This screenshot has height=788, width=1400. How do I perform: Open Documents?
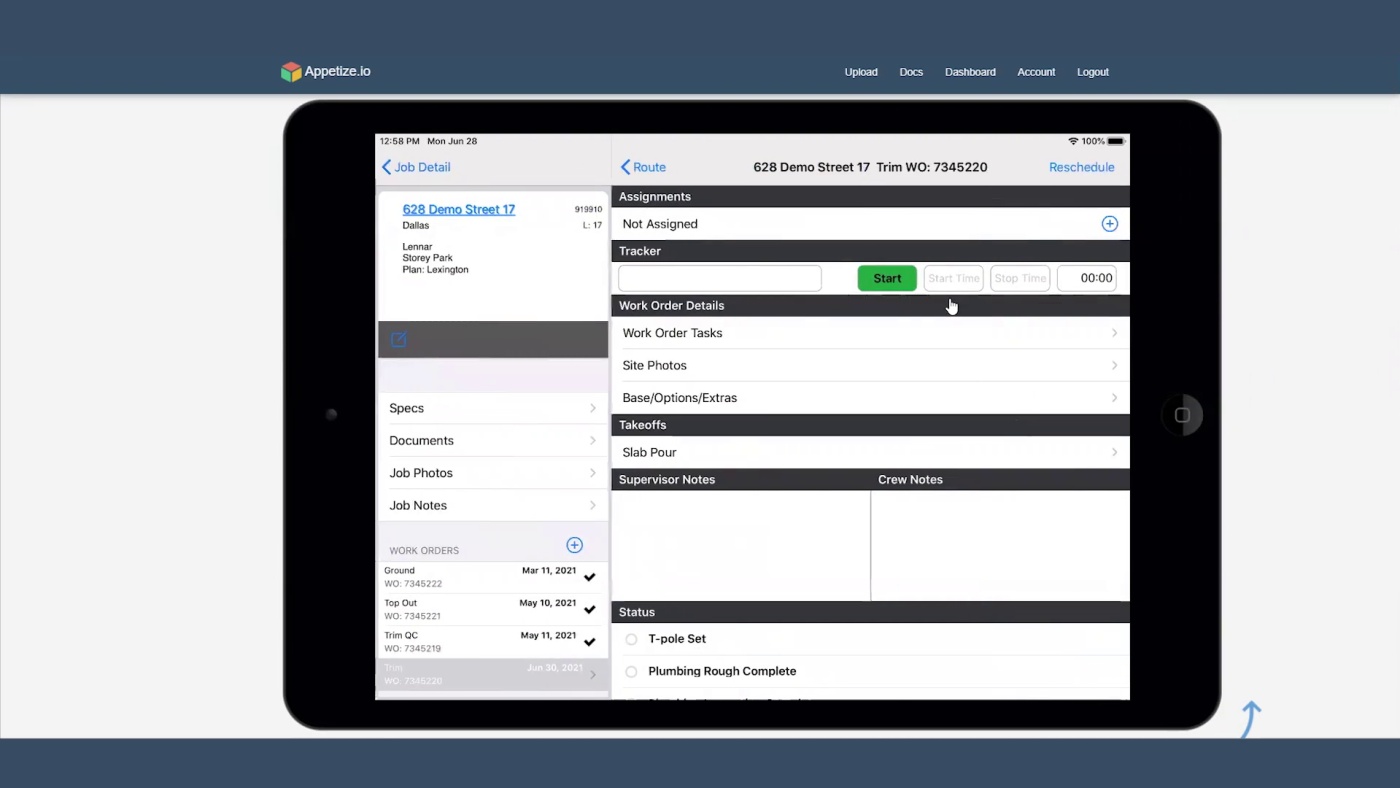point(492,440)
